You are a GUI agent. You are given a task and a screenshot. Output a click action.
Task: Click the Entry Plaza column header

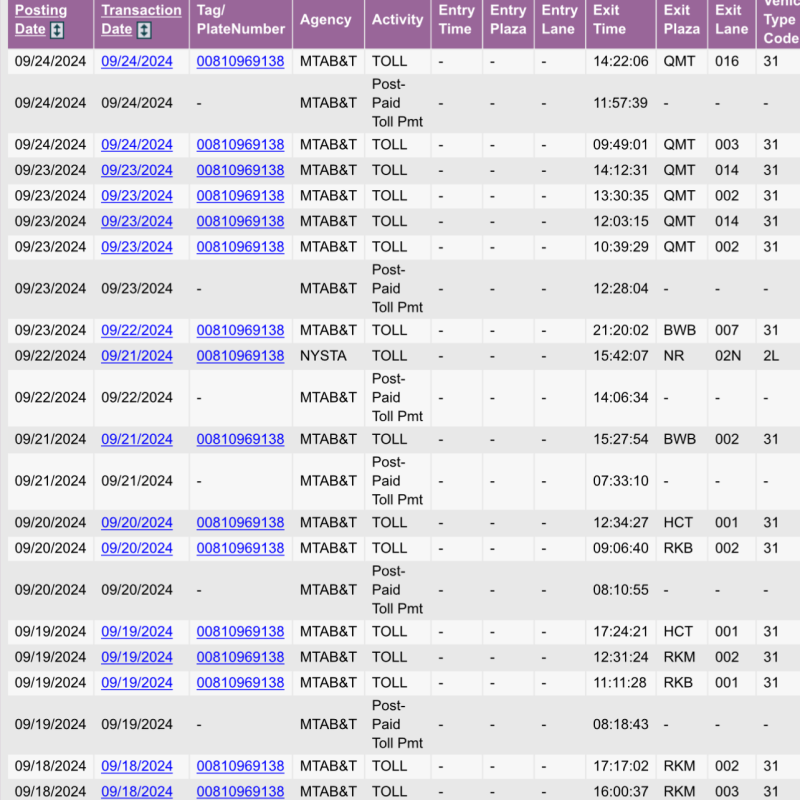tap(508, 19)
